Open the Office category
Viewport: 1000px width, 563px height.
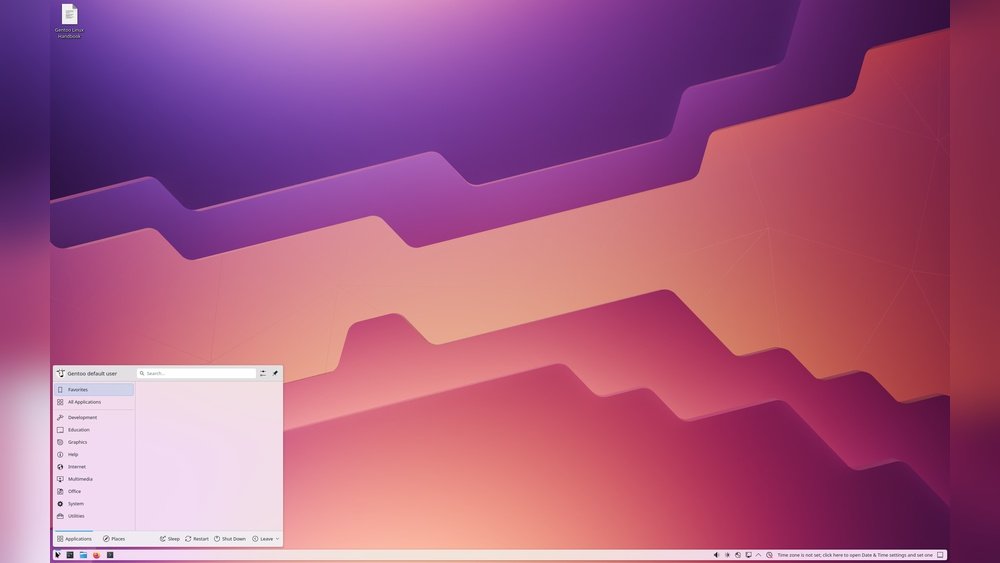[94, 492]
